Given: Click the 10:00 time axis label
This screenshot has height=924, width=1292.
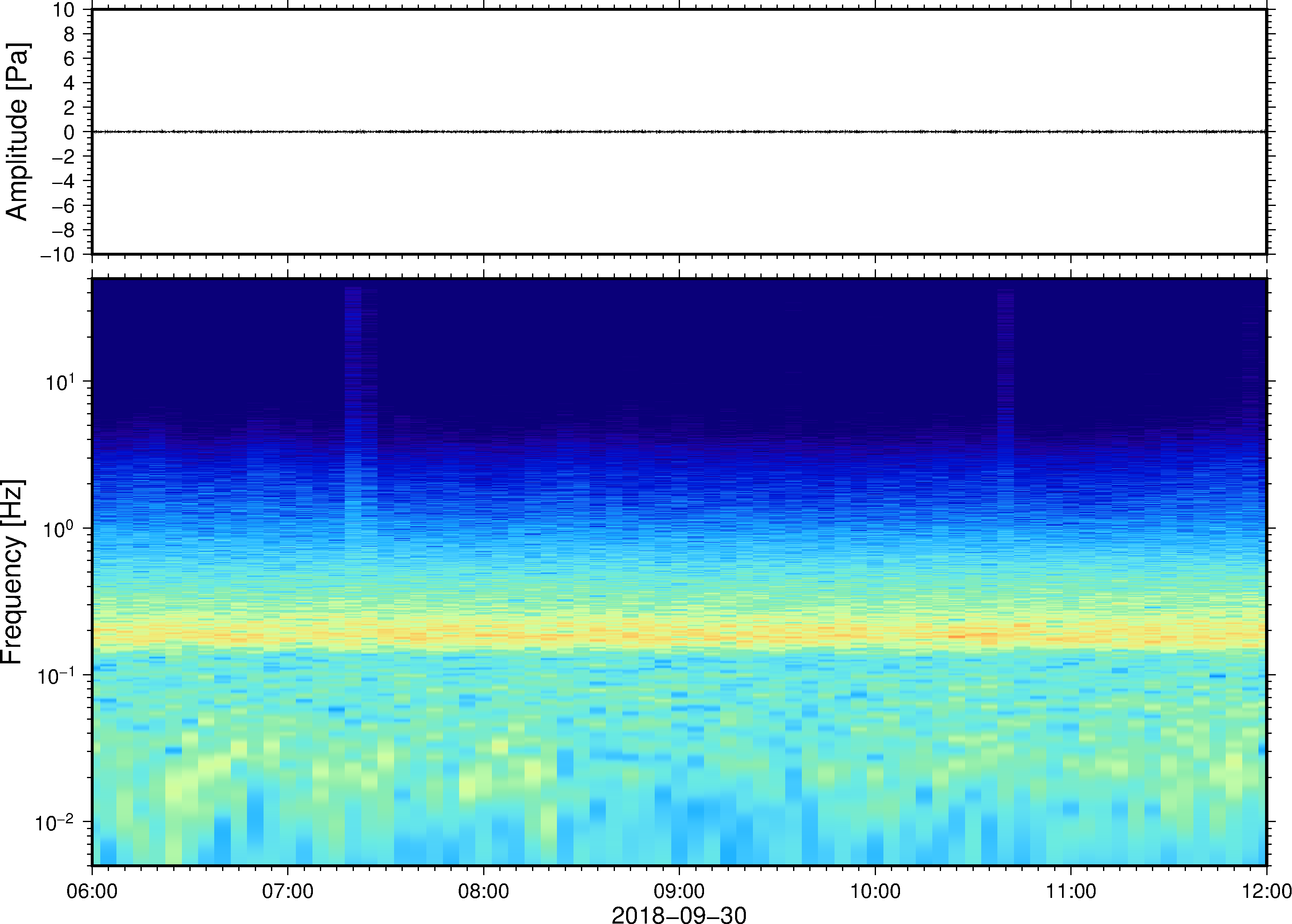Looking at the screenshot, I should 875,891.
